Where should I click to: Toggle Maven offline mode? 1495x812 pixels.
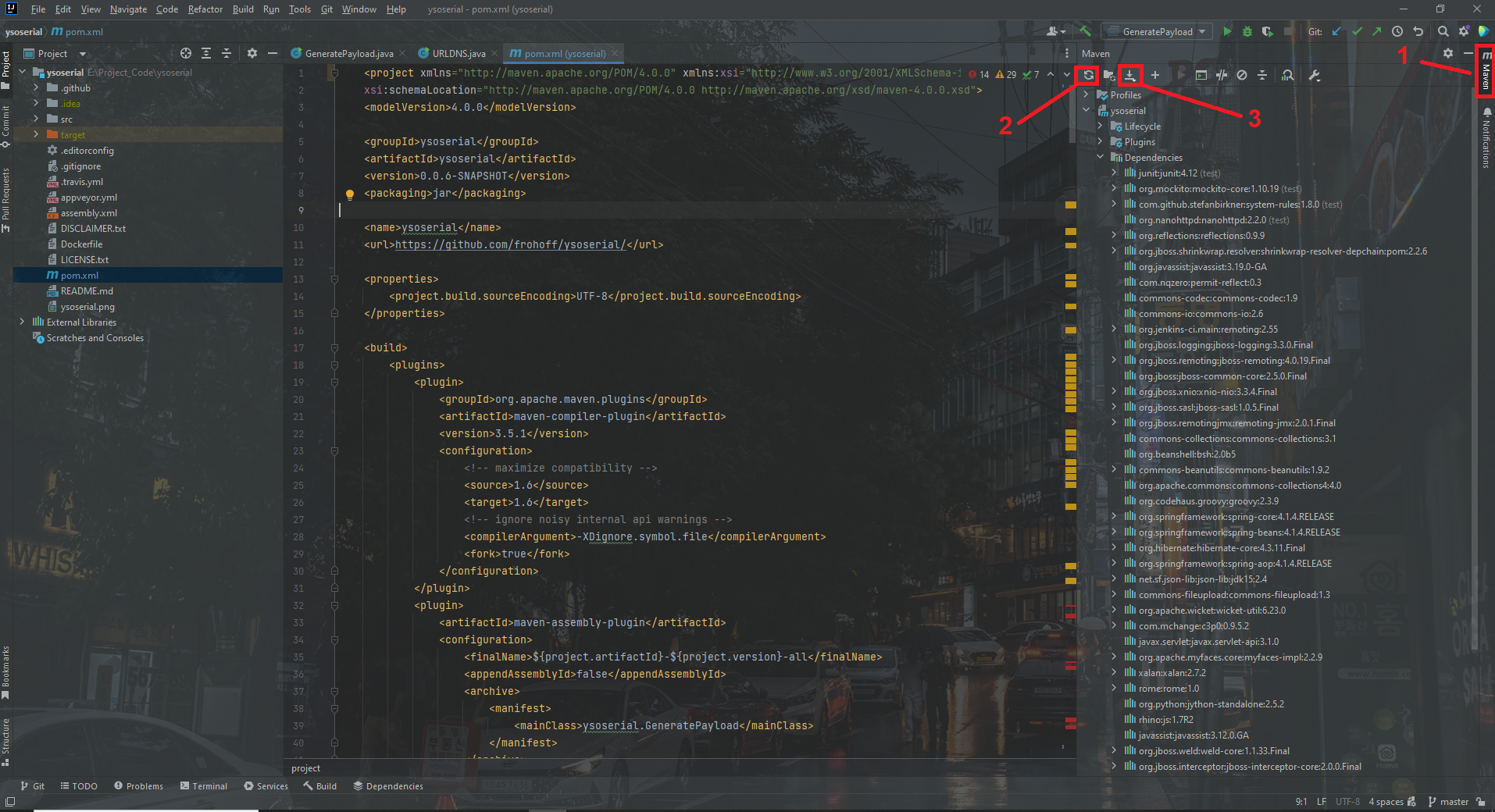pos(1222,75)
